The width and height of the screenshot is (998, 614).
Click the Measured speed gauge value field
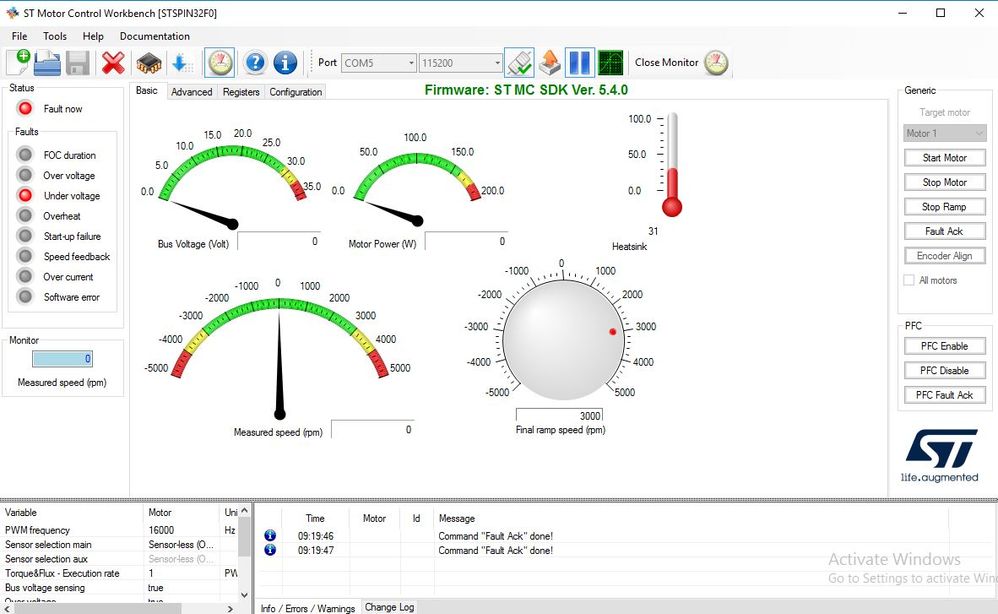pyautogui.click(x=373, y=429)
